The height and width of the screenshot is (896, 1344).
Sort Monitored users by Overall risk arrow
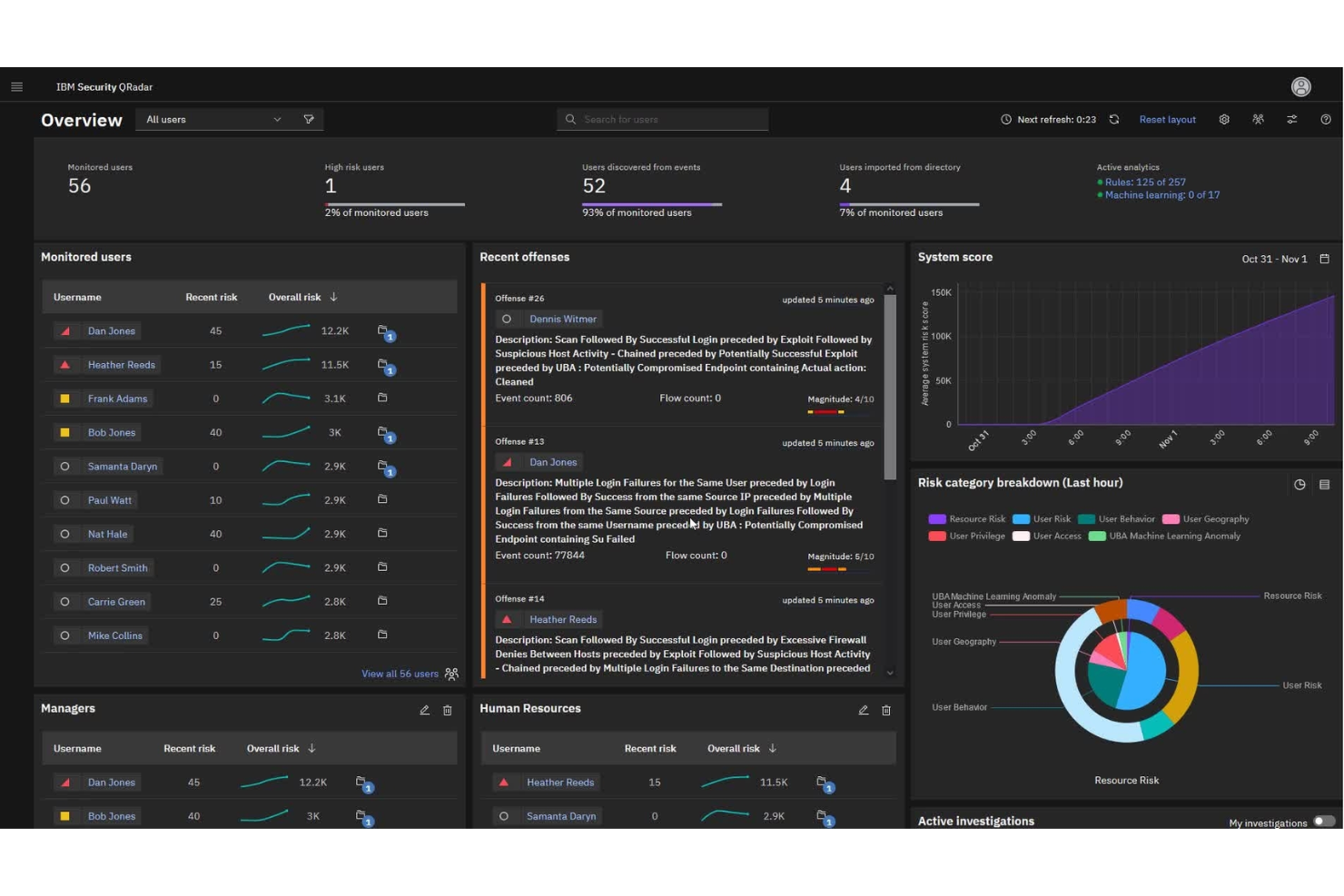coord(333,297)
